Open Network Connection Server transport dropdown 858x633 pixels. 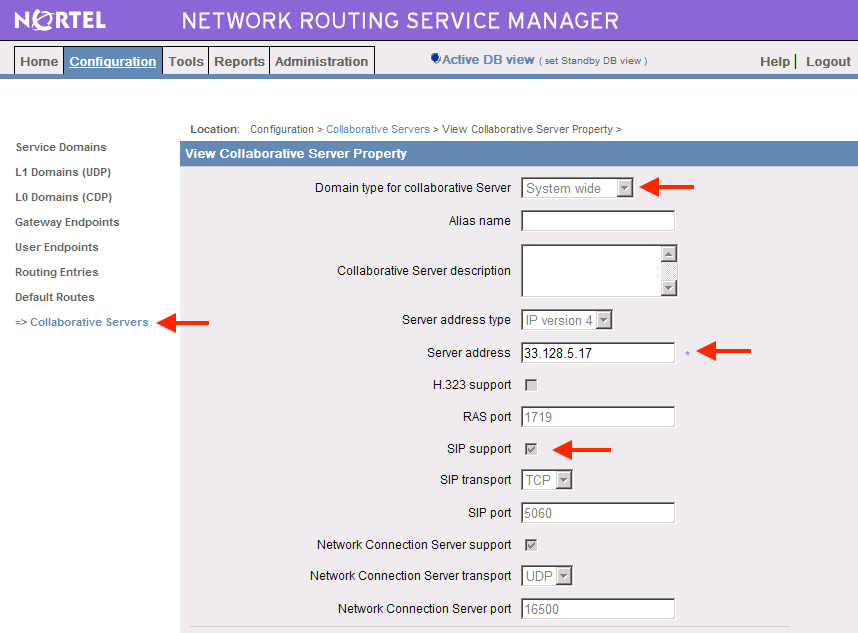547,576
